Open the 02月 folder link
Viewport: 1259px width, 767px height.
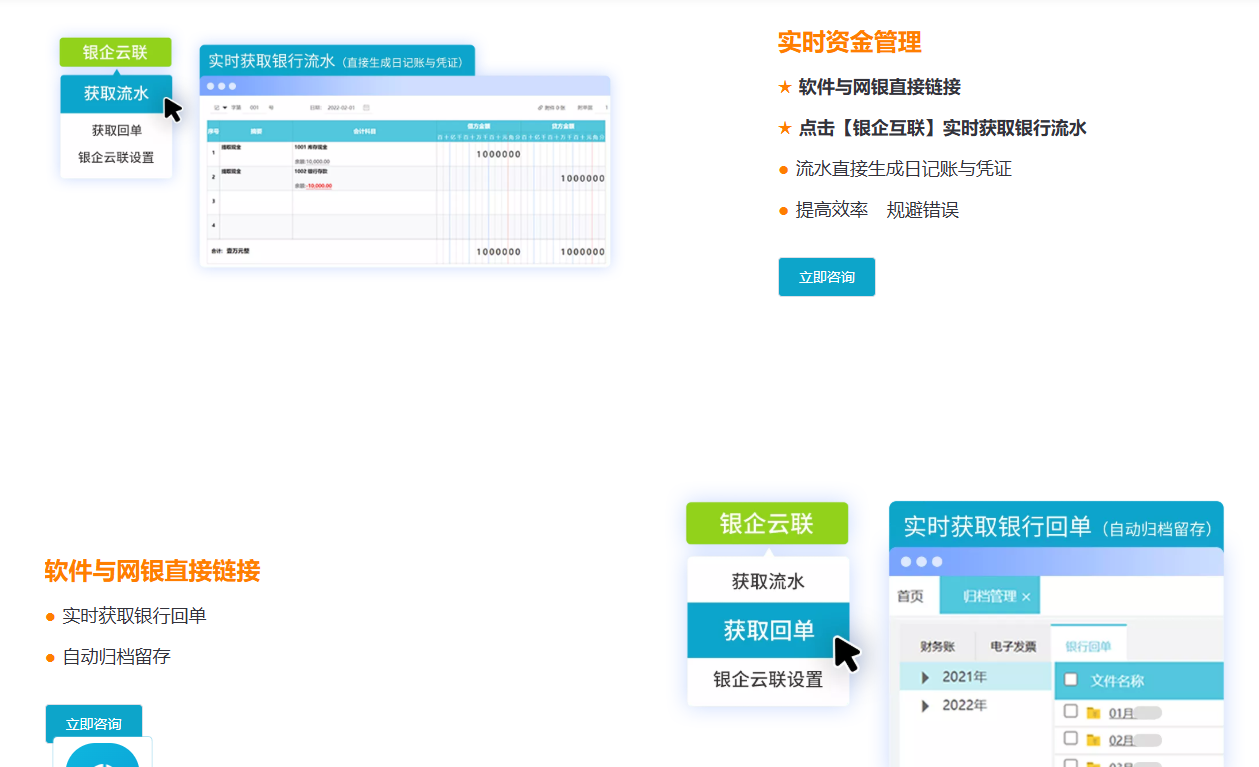[1122, 740]
